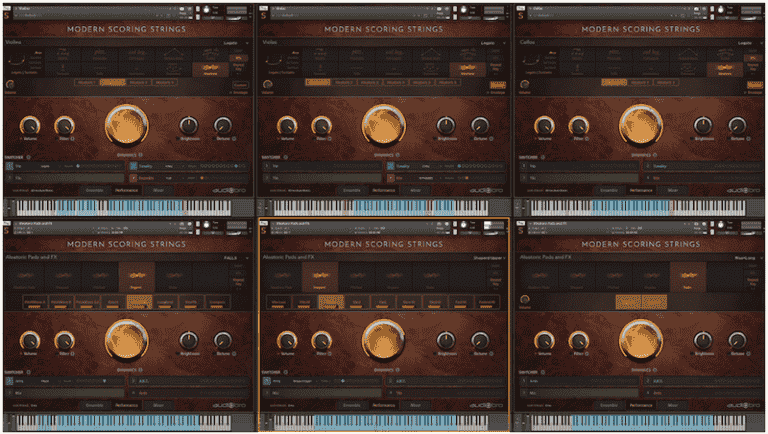Select the first pad category in the FALLS instrument

pos(24,277)
